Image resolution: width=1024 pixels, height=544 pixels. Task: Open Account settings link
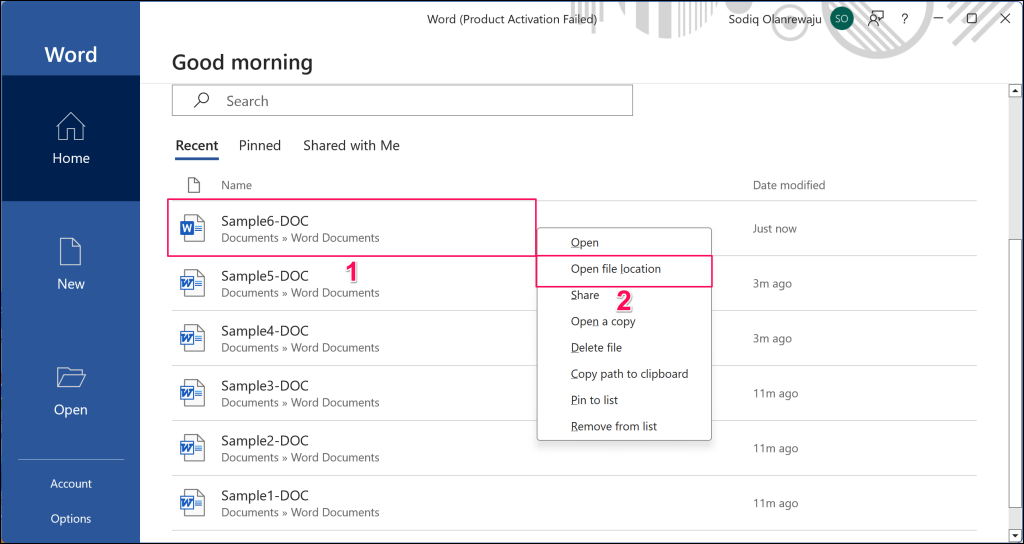(x=71, y=484)
